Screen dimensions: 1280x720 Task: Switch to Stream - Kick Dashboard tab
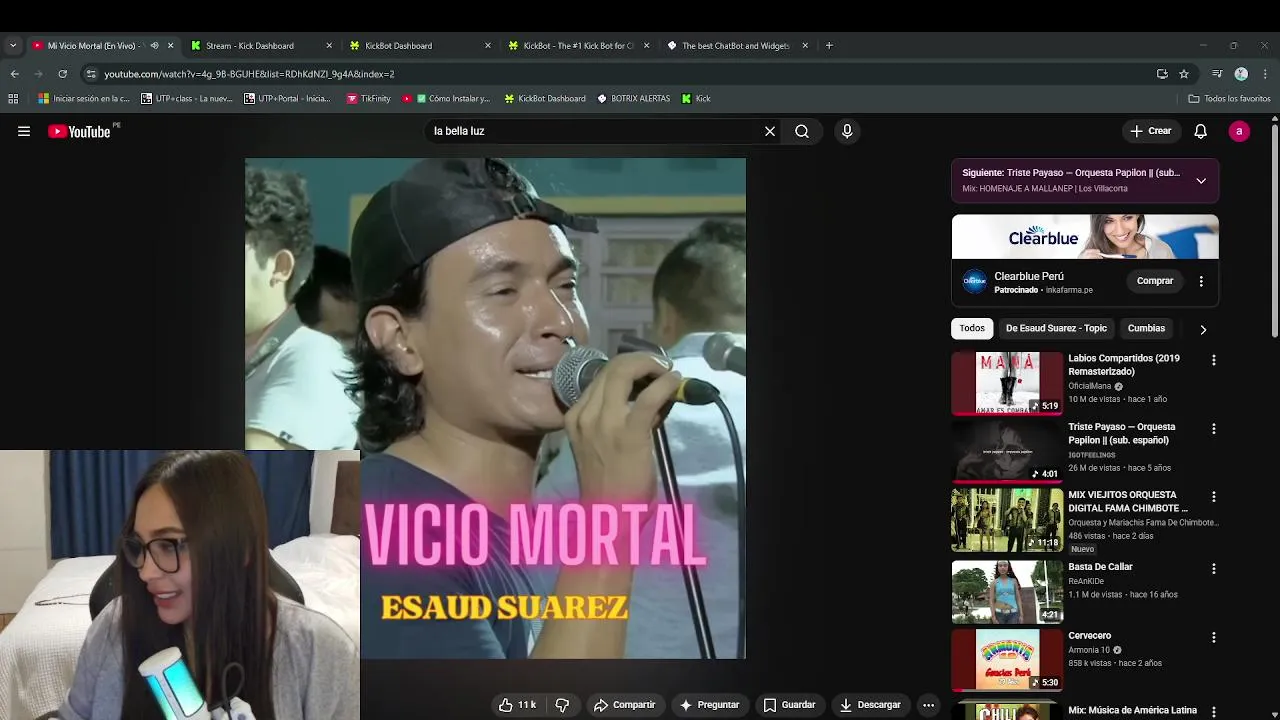point(260,46)
